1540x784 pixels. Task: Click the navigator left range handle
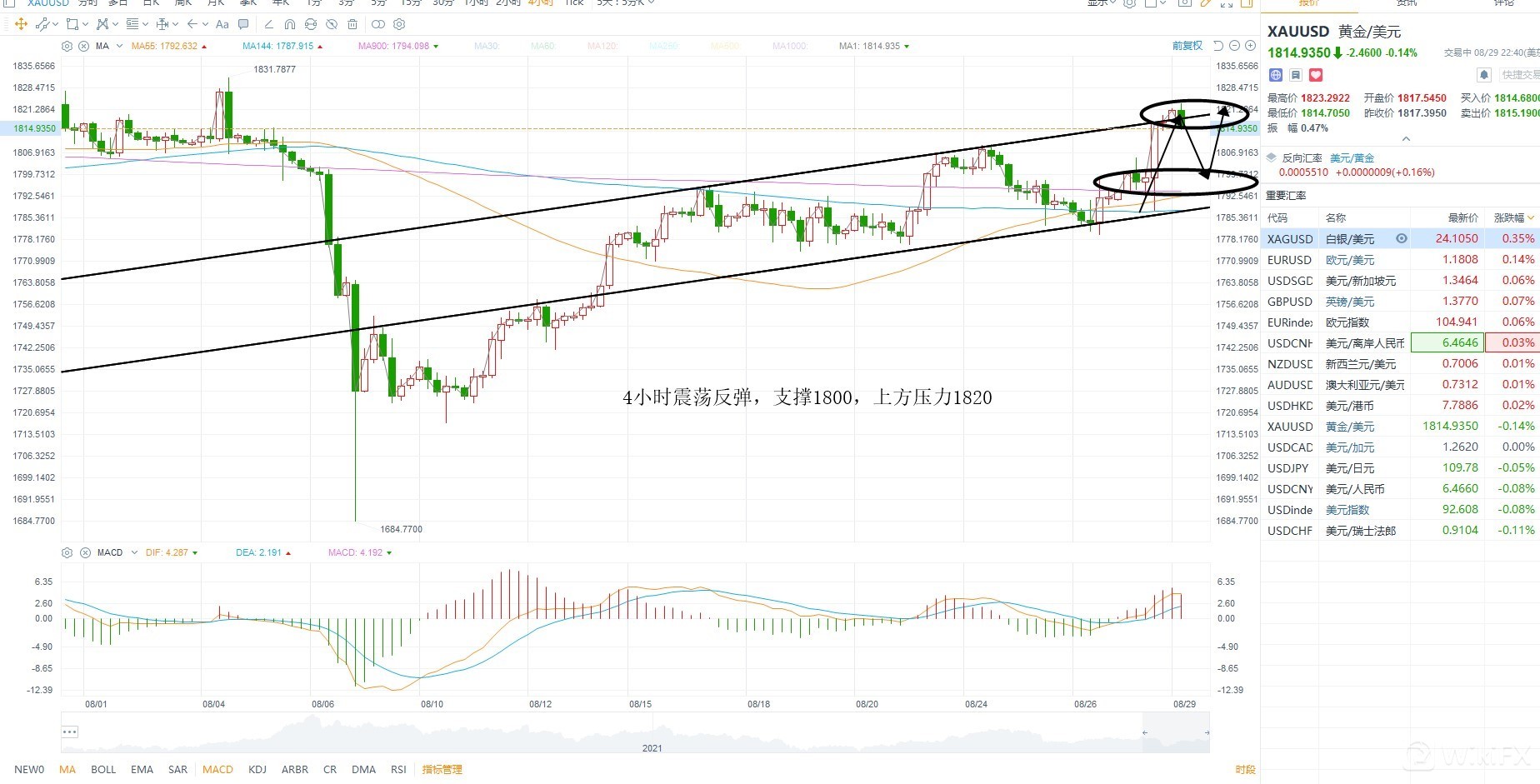click(x=1145, y=732)
